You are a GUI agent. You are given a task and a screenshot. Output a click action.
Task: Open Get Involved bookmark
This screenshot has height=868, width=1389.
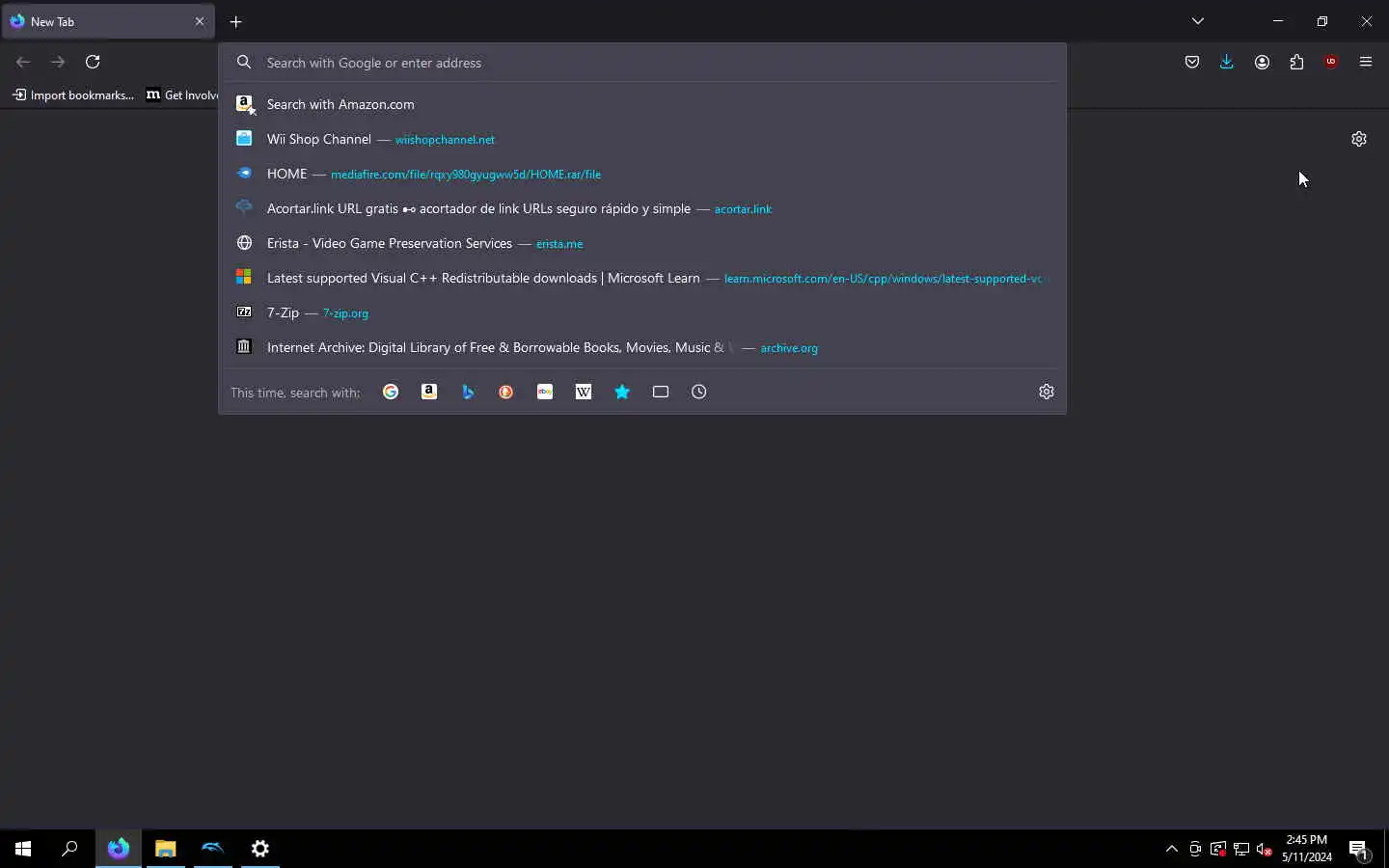tap(182, 95)
